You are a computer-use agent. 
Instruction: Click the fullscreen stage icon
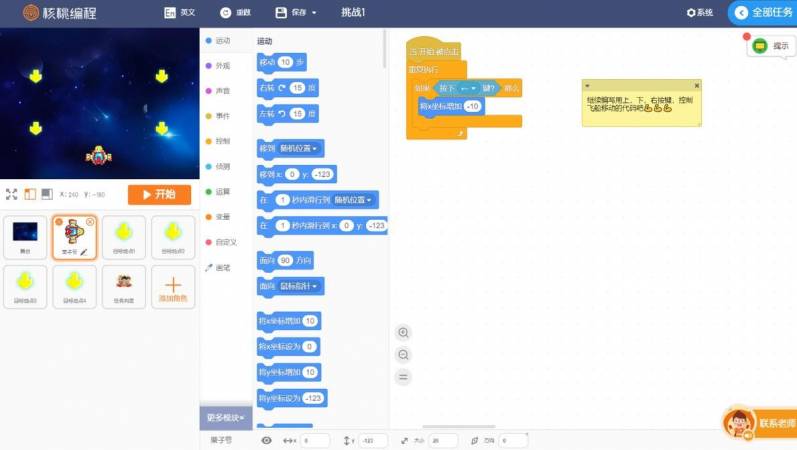(11, 194)
